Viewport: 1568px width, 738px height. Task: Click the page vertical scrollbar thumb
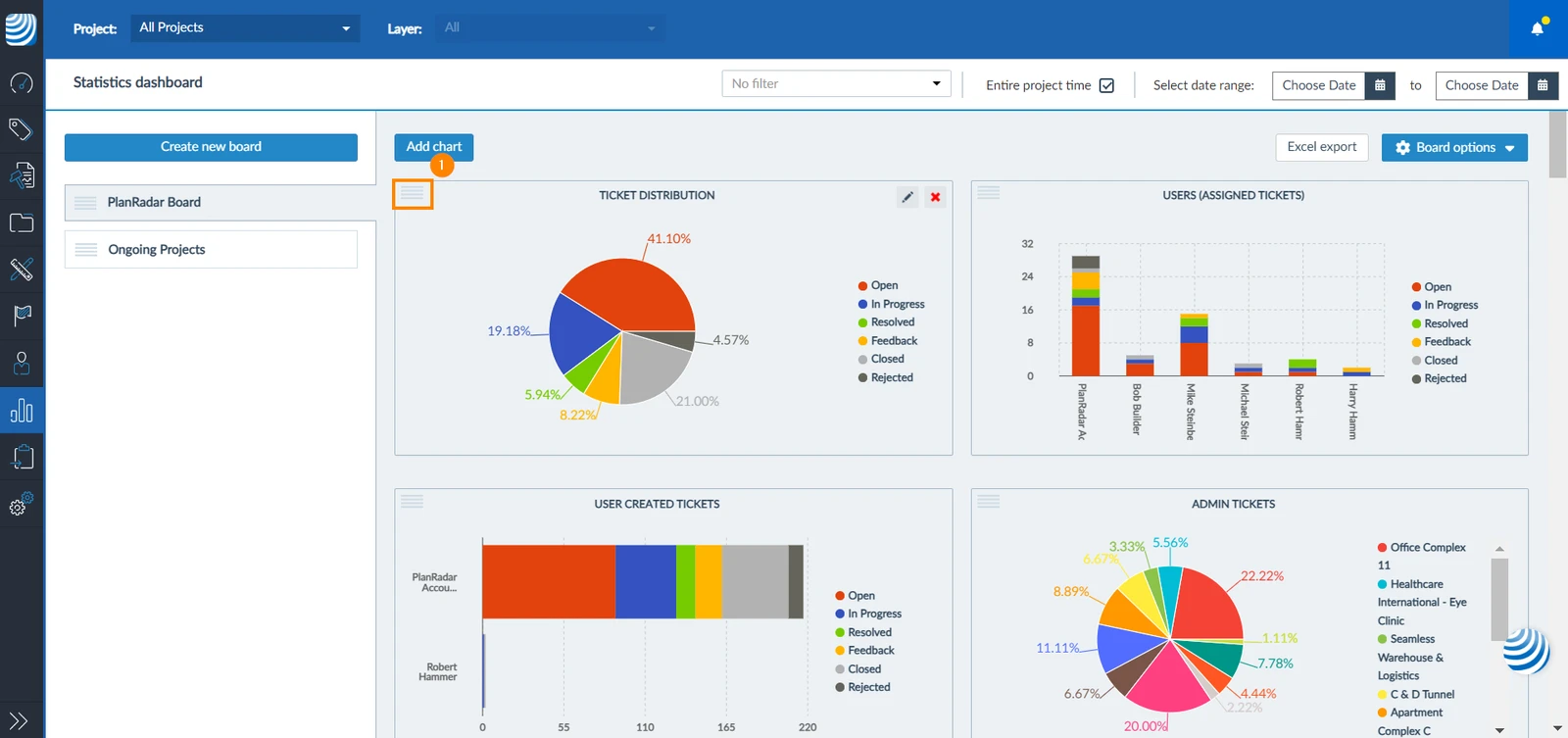click(x=1558, y=144)
